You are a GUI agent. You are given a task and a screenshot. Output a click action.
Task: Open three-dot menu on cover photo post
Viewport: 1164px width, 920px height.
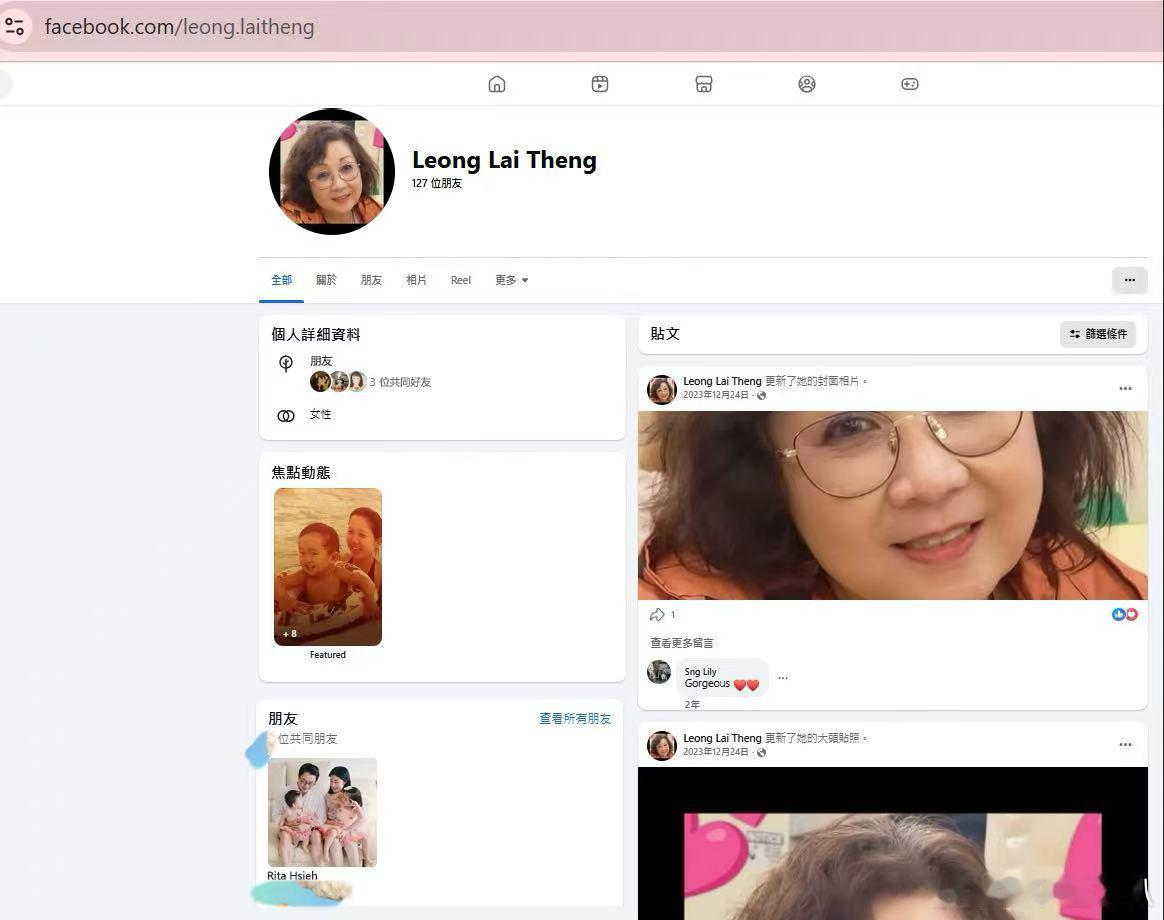1125,388
